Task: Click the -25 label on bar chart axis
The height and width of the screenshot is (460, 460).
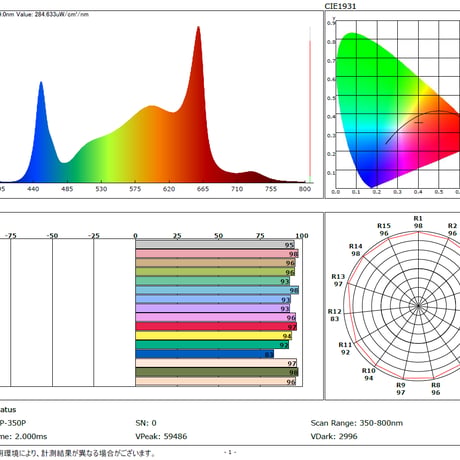Action: pos(94,236)
